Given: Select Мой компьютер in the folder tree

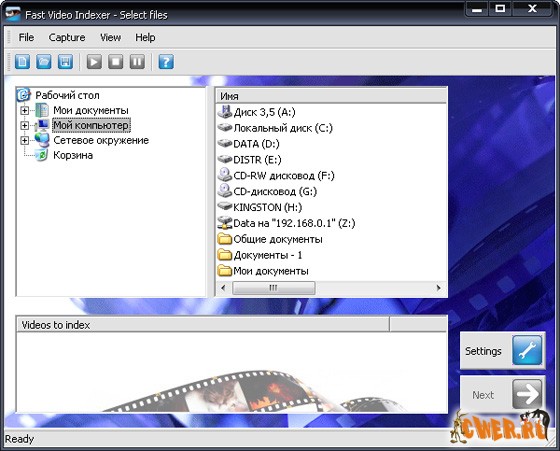Looking at the screenshot, I should [91, 125].
